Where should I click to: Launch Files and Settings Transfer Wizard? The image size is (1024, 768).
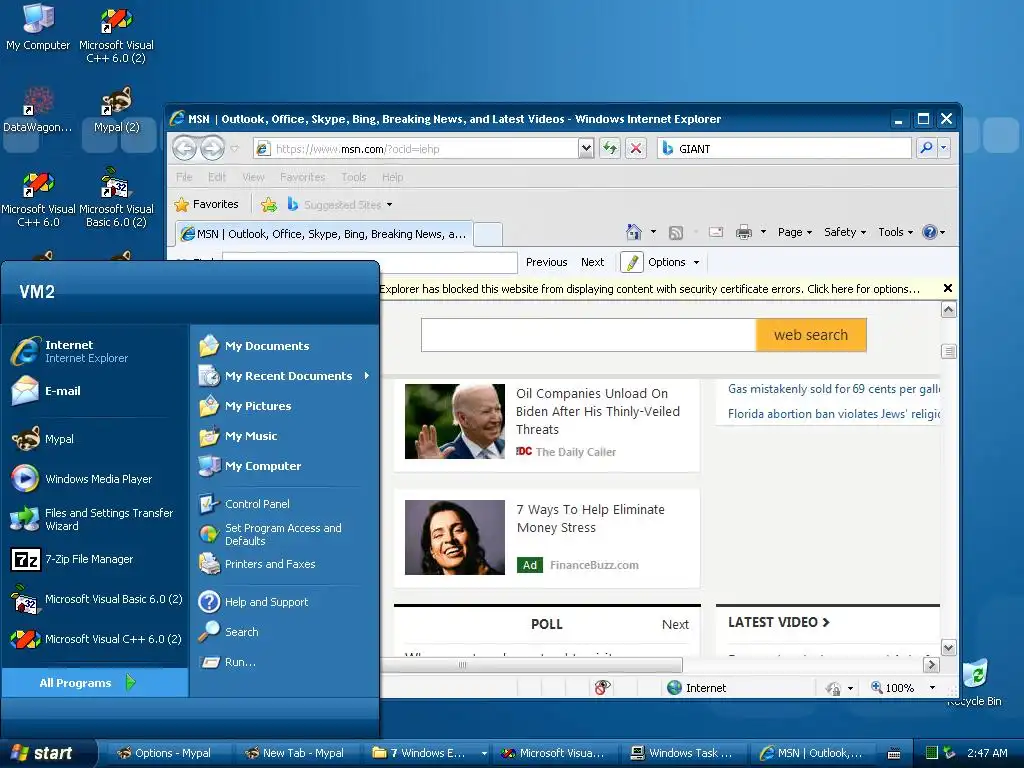(95, 519)
